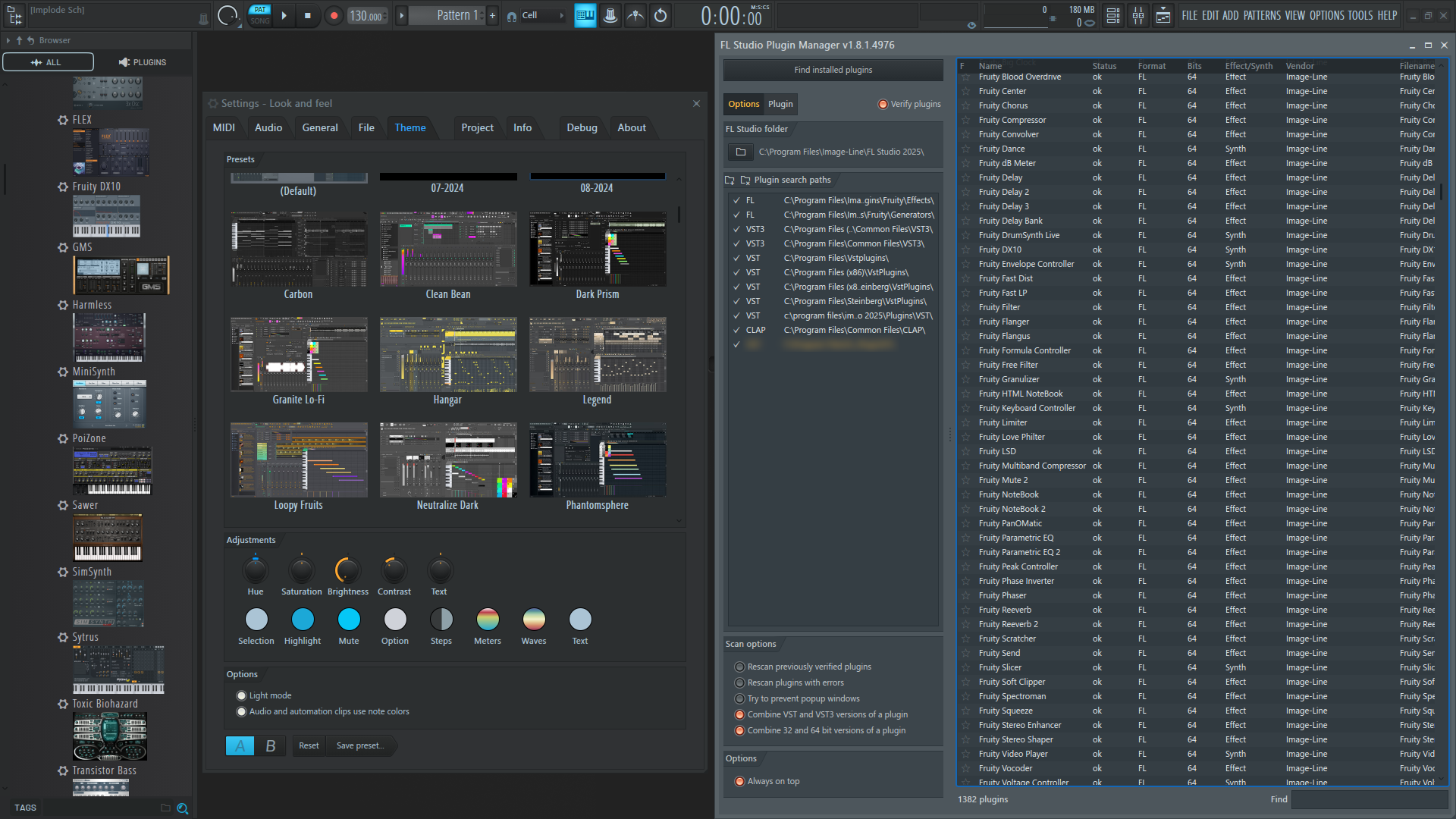The image size is (1456, 819).
Task: Click browser folder icon near TAGS
Action: [165, 808]
